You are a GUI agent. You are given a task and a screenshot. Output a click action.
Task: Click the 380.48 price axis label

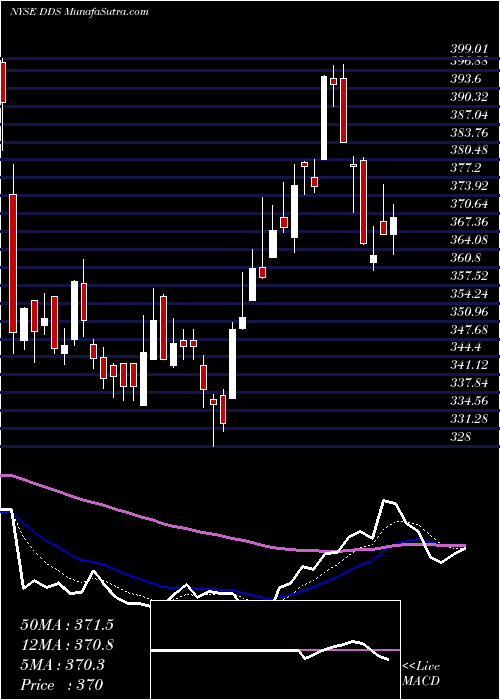point(469,150)
